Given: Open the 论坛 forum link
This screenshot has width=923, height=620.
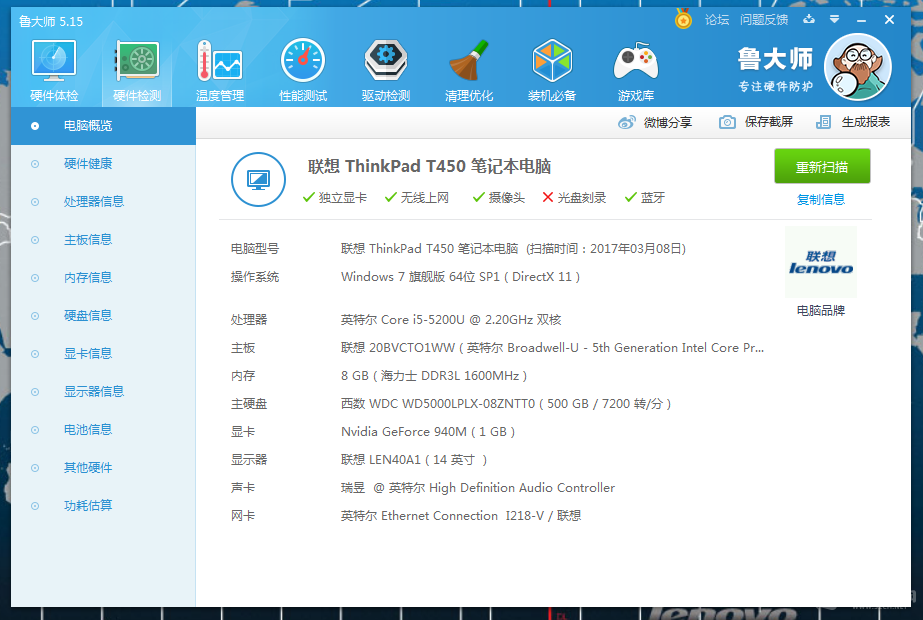Looking at the screenshot, I should (x=716, y=20).
